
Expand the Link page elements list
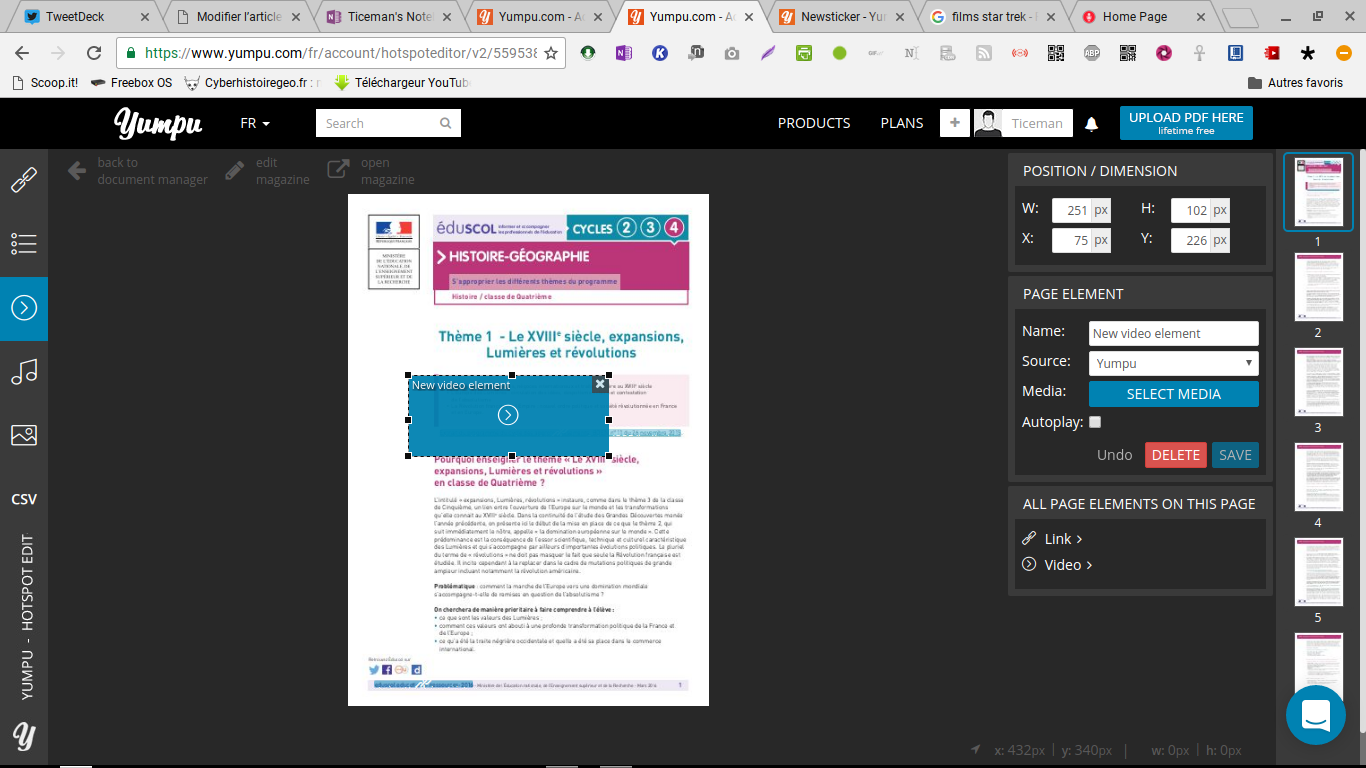click(1063, 539)
